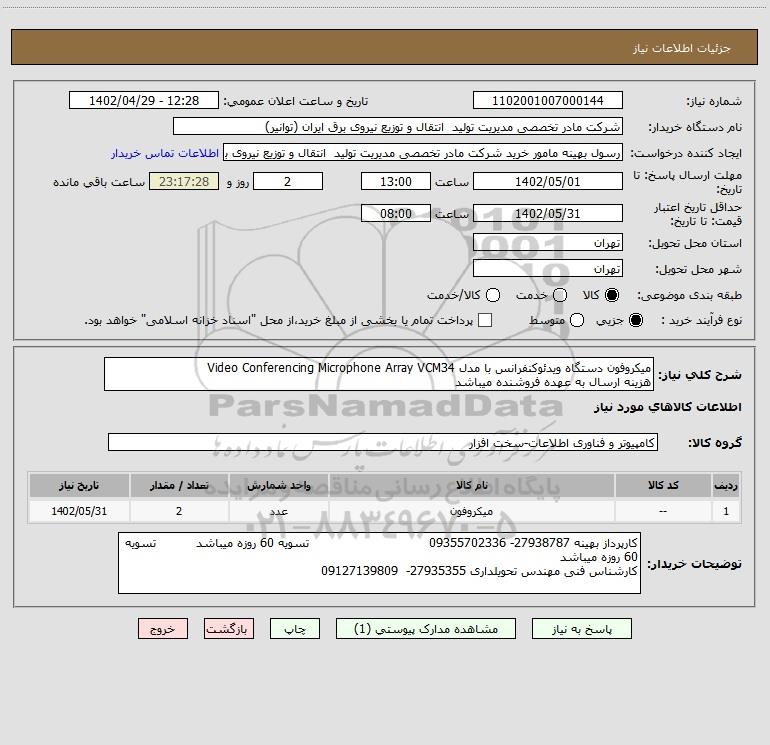This screenshot has height=745, width=770.
Task: Click the گروه کالا field کامپیوتر و فناوری
Action: [383, 442]
